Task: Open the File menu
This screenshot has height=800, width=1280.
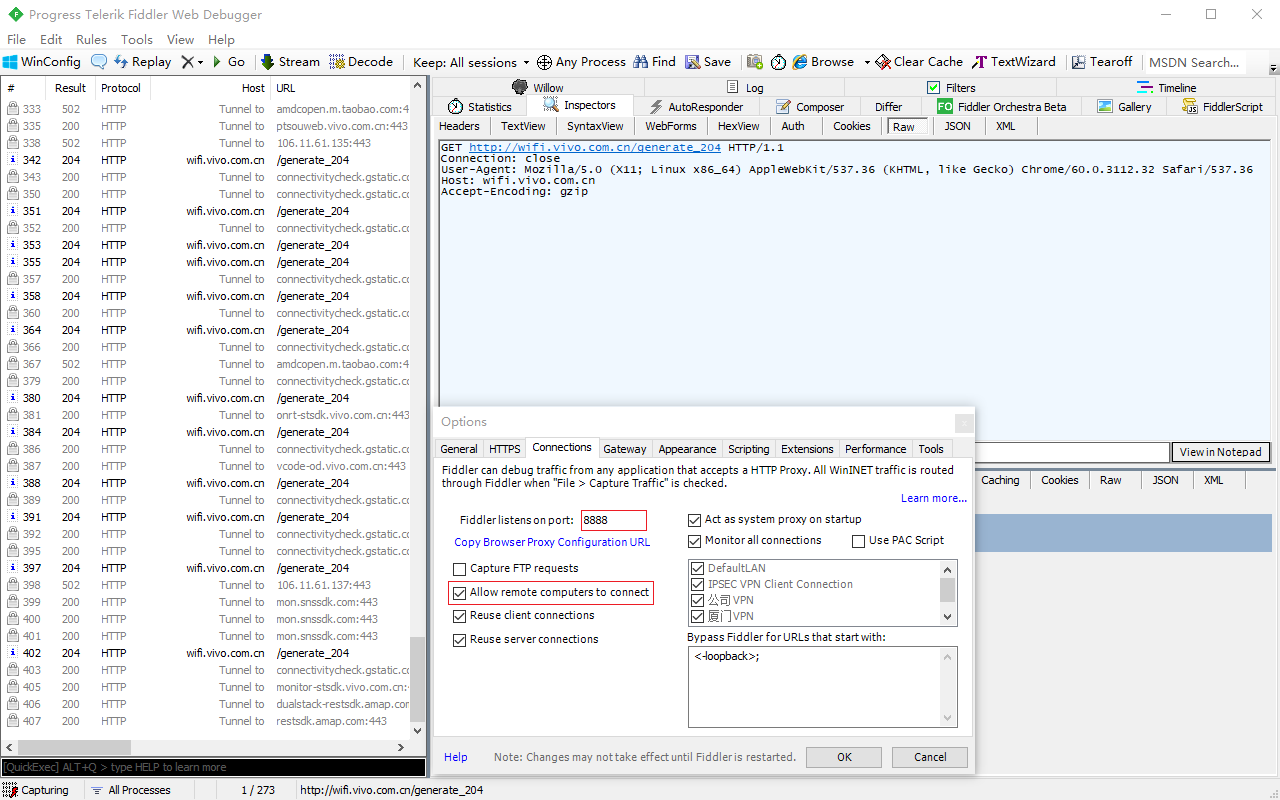Action: coord(16,40)
